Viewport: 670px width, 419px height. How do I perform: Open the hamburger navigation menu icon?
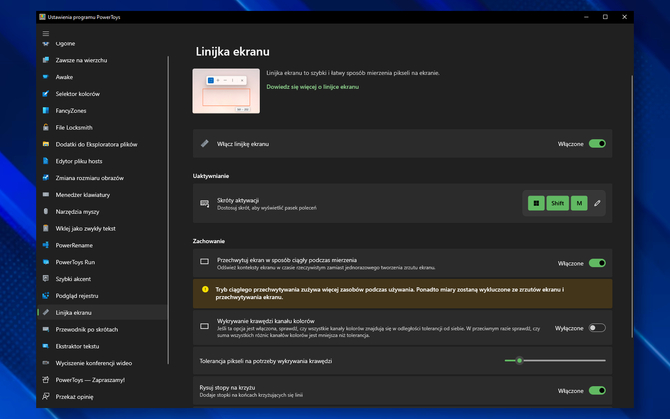coord(46,33)
